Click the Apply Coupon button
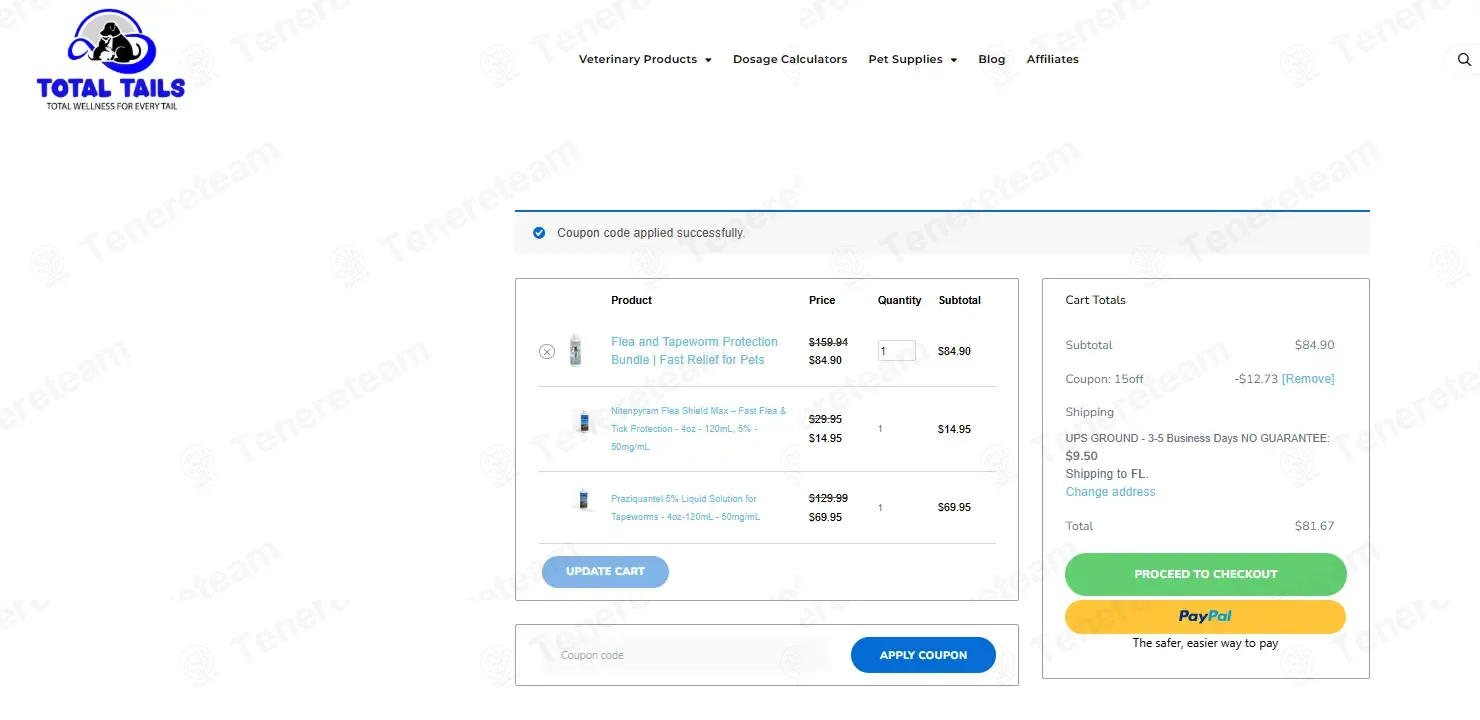The image size is (1480, 720). (923, 655)
